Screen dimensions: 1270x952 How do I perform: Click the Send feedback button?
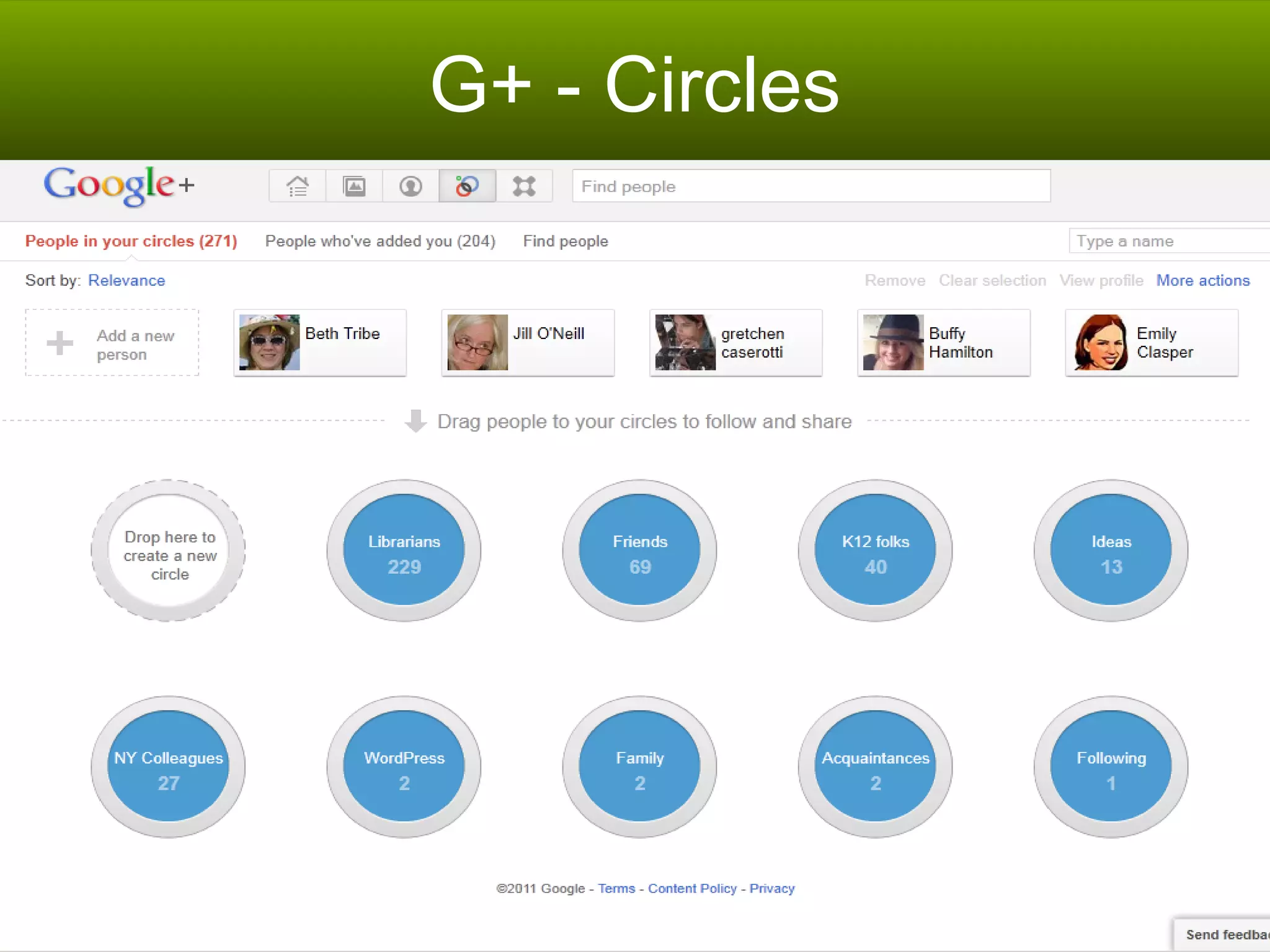tap(1222, 934)
